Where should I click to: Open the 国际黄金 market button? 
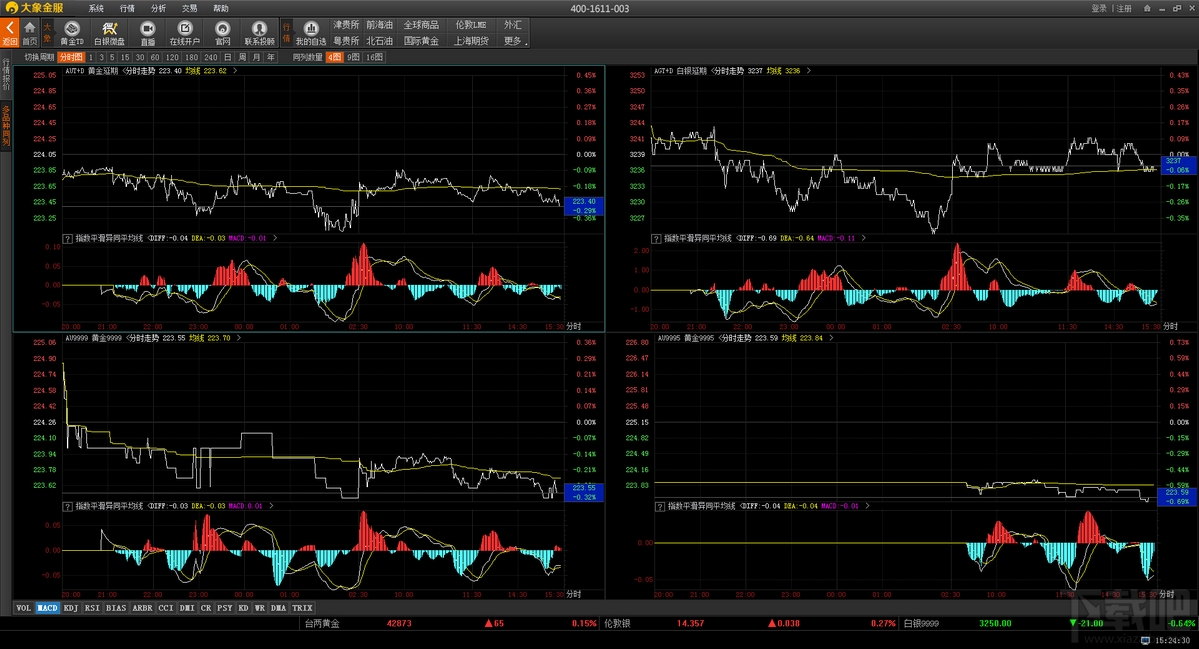coord(421,41)
